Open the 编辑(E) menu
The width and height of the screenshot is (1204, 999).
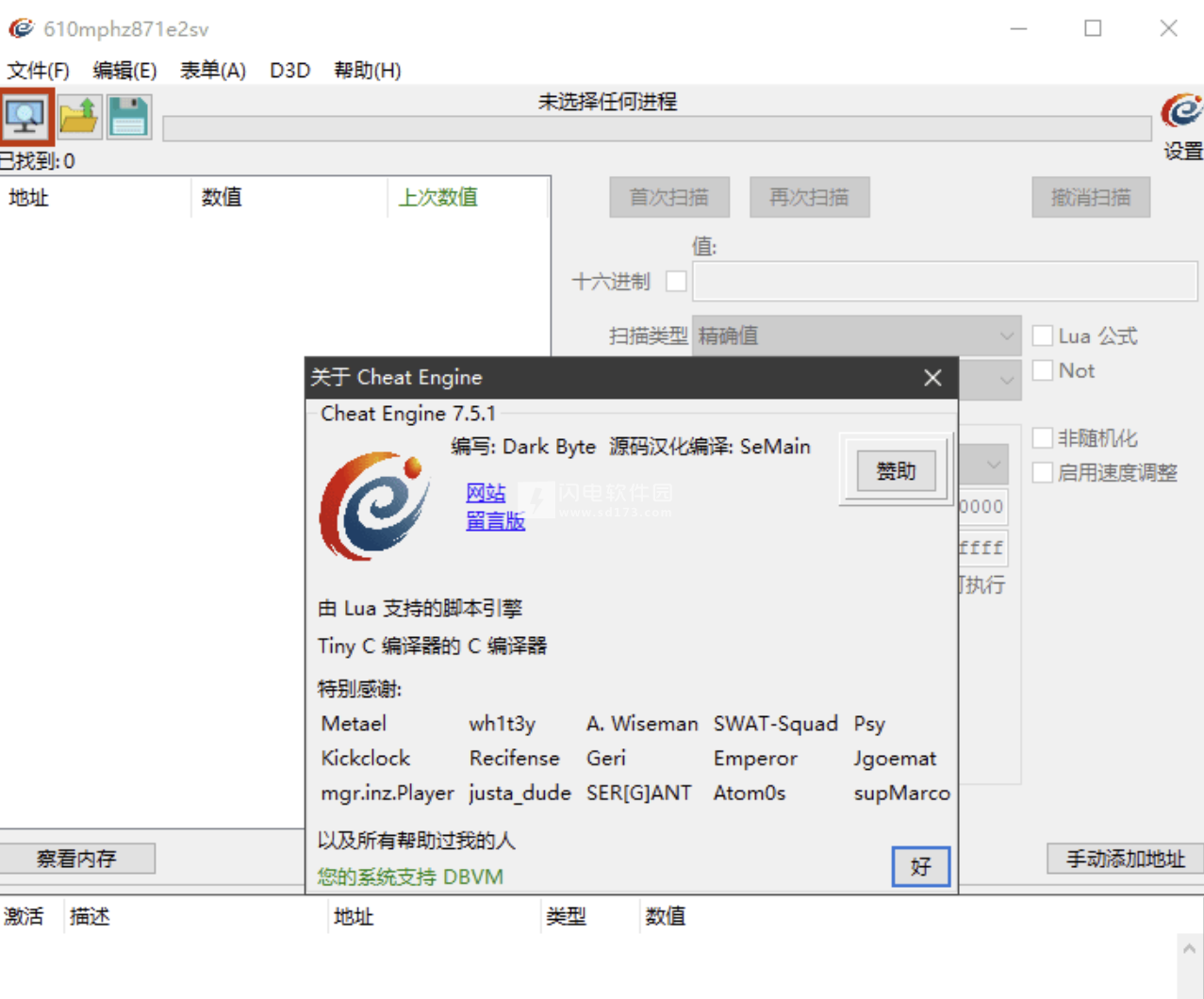(124, 71)
